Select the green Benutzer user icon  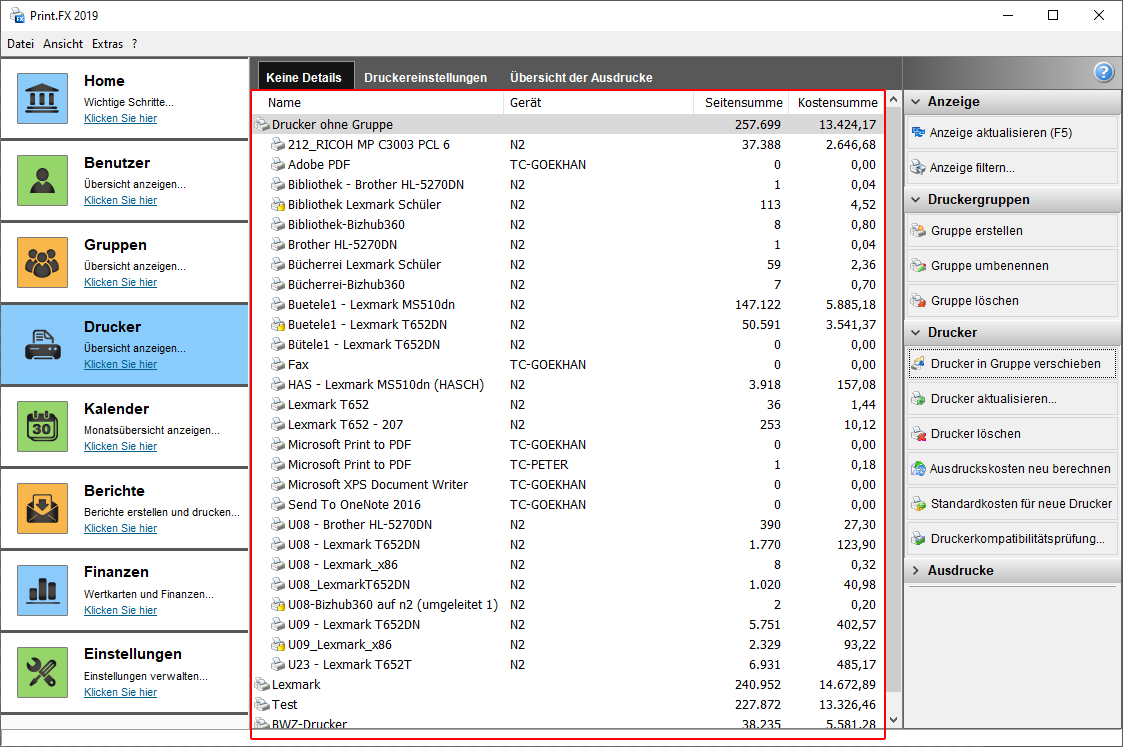tap(42, 180)
